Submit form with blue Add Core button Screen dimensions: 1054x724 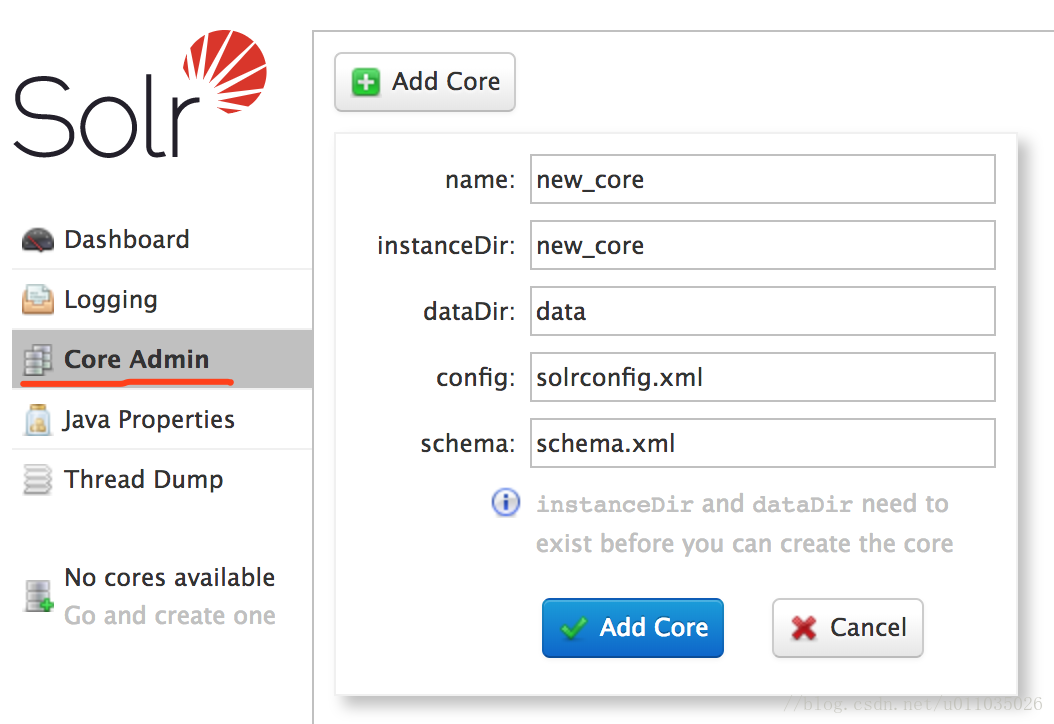point(633,628)
